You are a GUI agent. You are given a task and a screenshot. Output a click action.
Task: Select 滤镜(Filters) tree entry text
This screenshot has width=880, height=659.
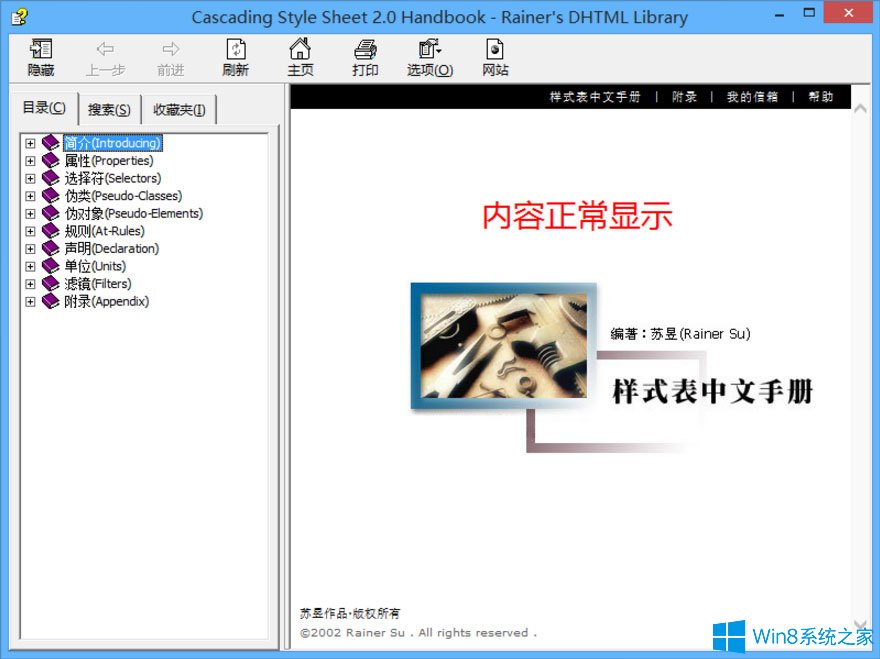tap(98, 284)
